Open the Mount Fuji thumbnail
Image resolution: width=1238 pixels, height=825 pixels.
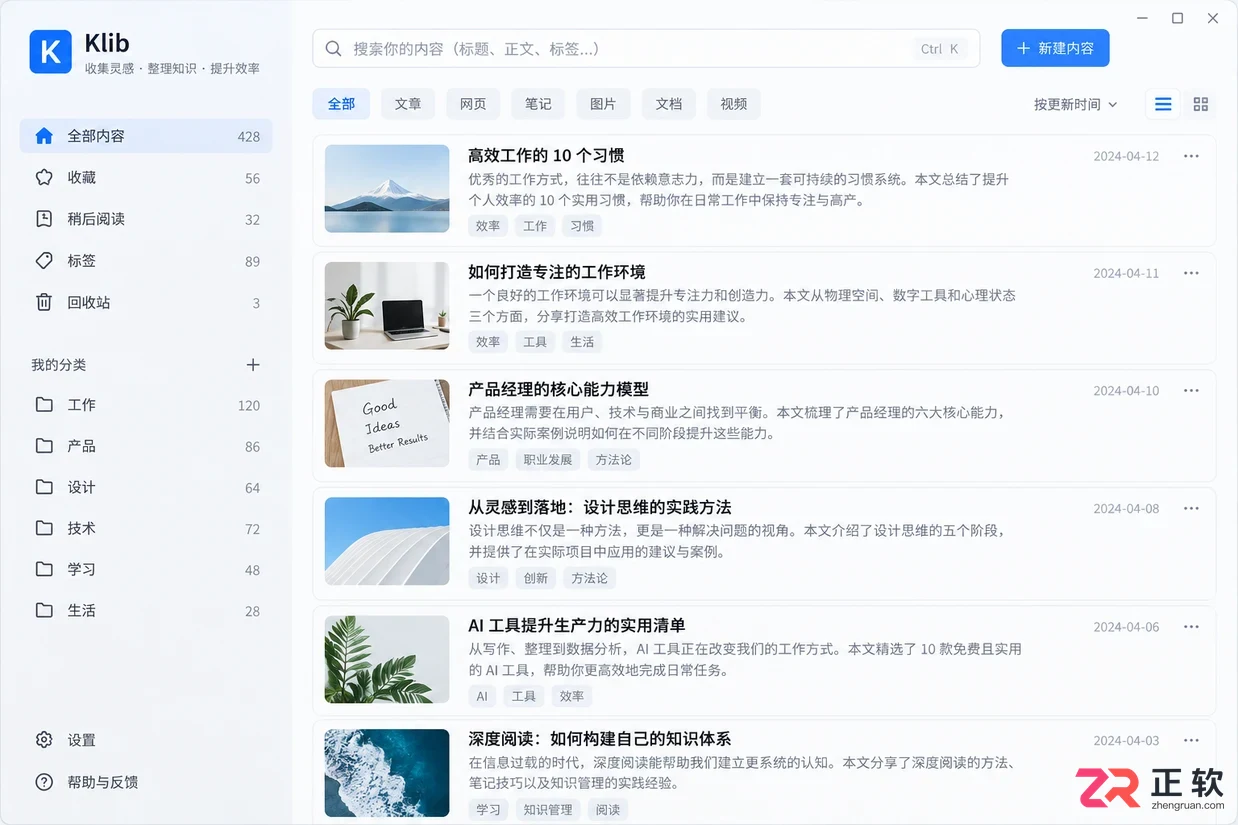click(x=387, y=189)
